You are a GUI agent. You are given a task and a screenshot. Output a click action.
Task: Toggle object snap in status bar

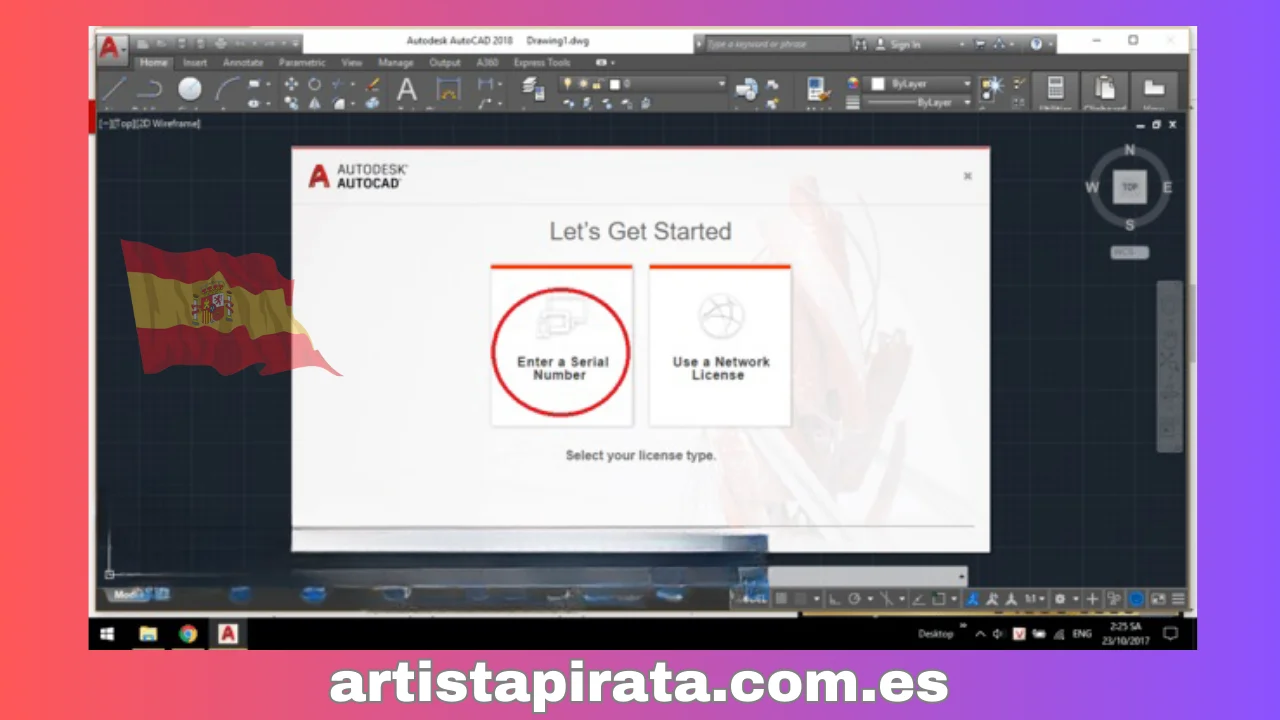click(940, 599)
